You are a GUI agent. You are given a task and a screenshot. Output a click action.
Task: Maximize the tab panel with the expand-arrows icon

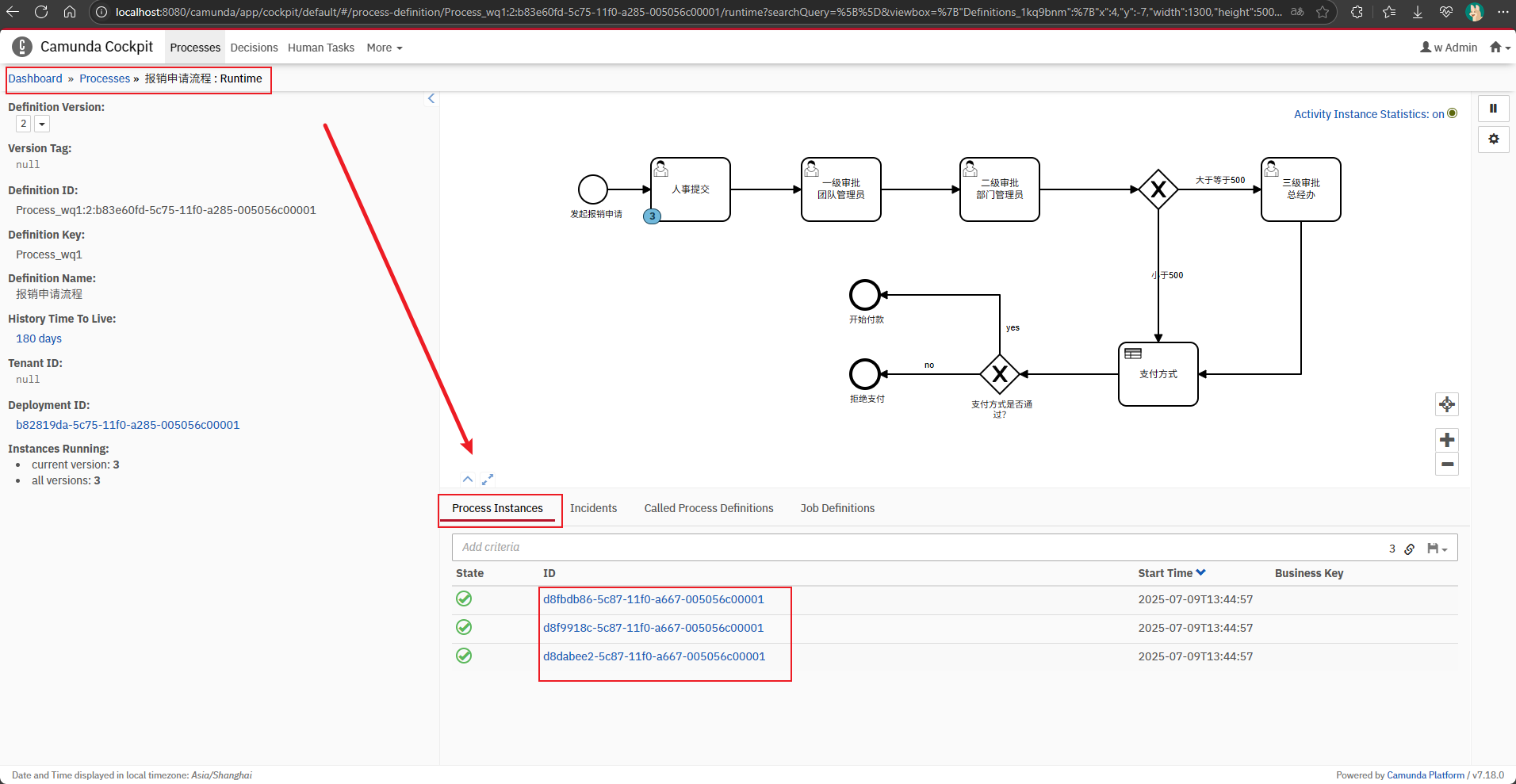tap(488, 479)
